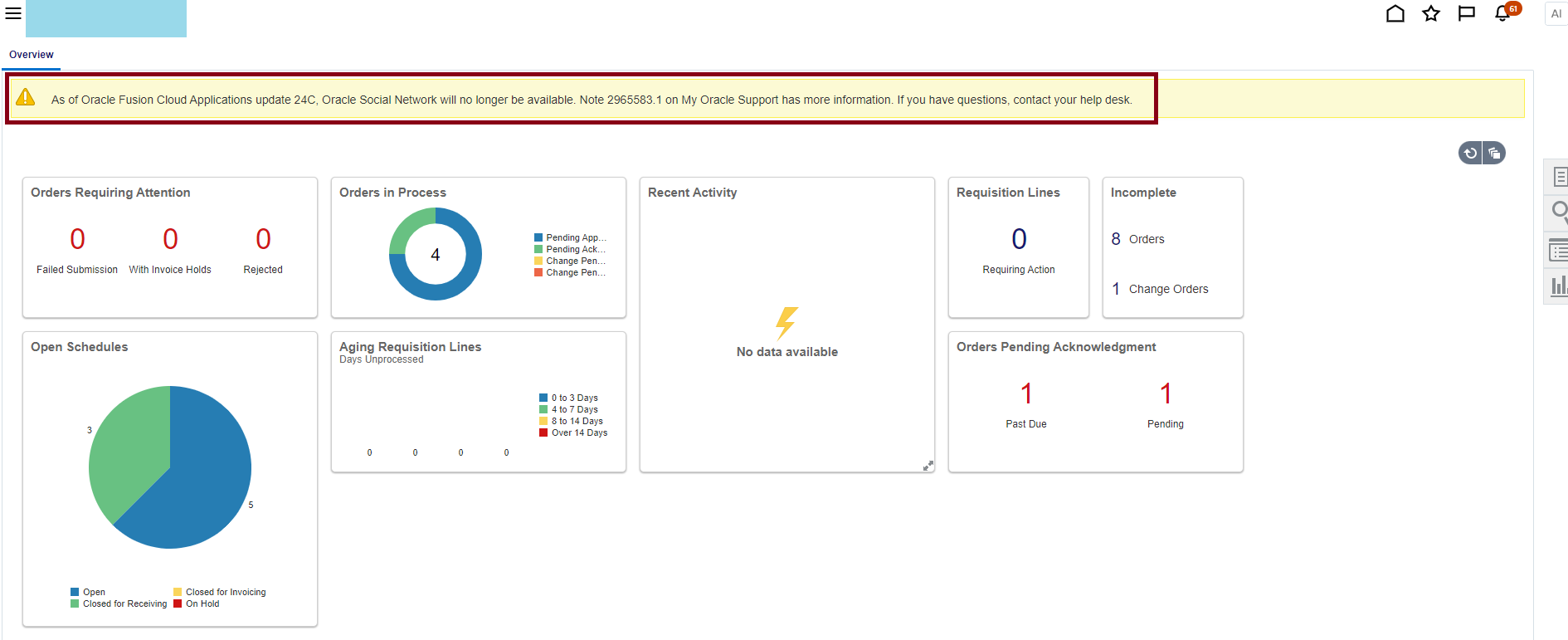Select blue 0 to 3 Days legend swatch

tap(543, 398)
